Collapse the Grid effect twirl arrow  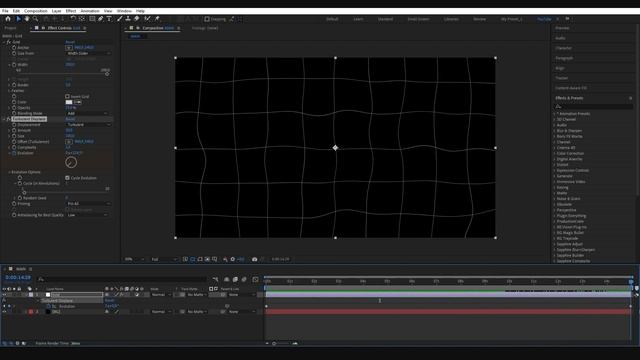click(x=4, y=42)
